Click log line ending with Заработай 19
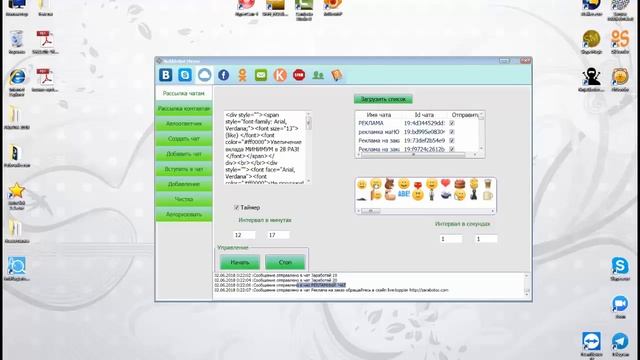 pos(276,276)
